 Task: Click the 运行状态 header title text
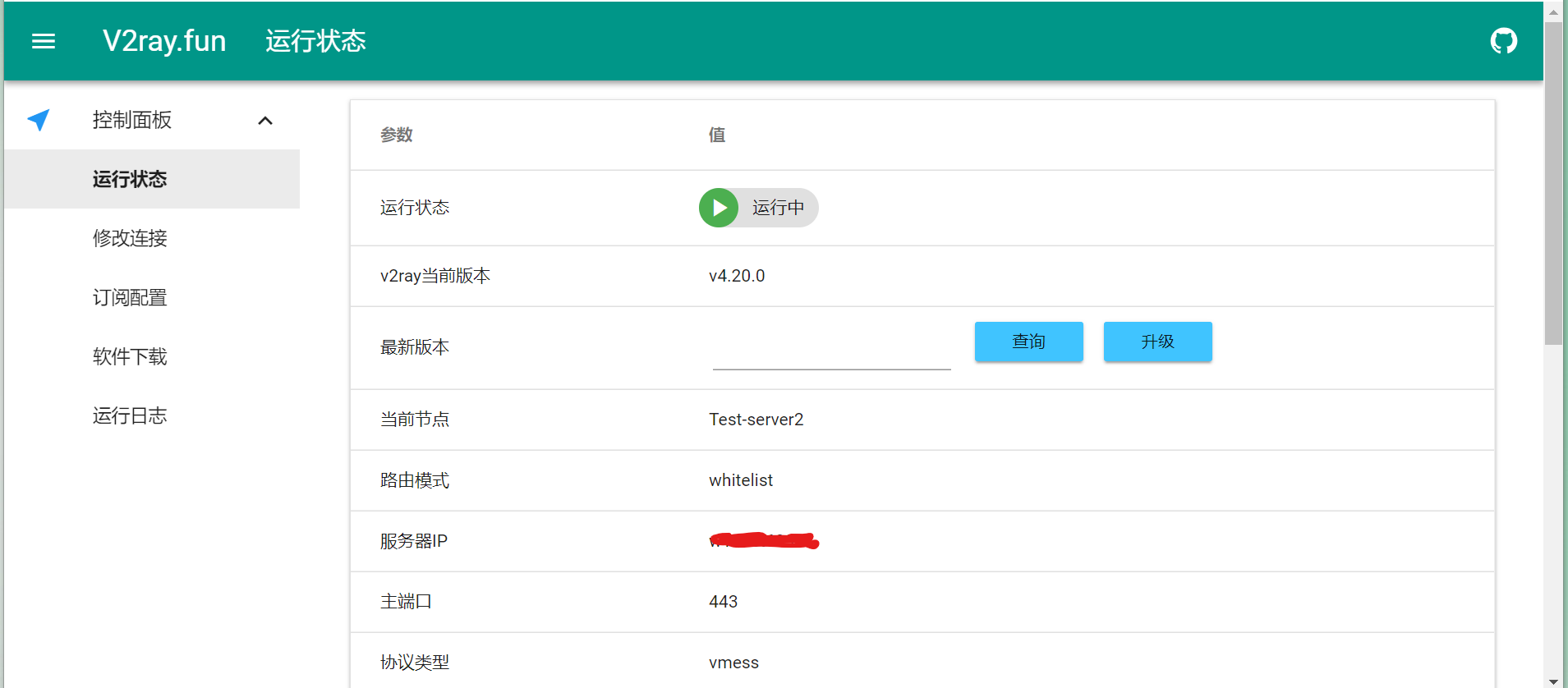click(315, 41)
